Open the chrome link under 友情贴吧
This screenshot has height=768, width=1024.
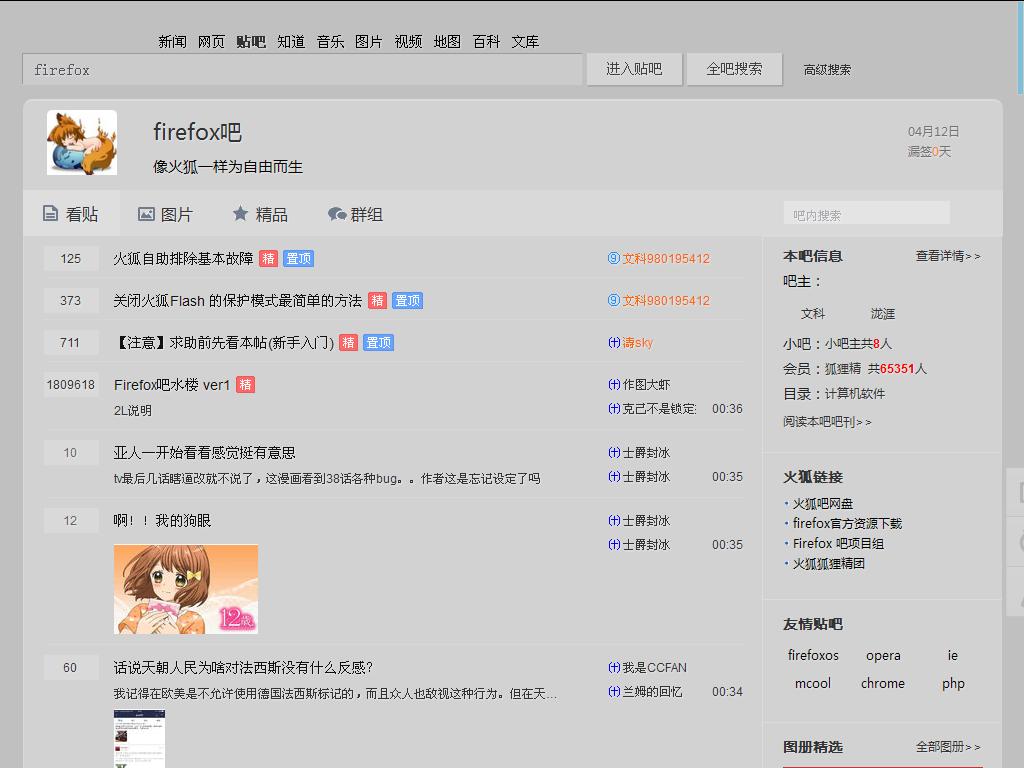point(883,683)
